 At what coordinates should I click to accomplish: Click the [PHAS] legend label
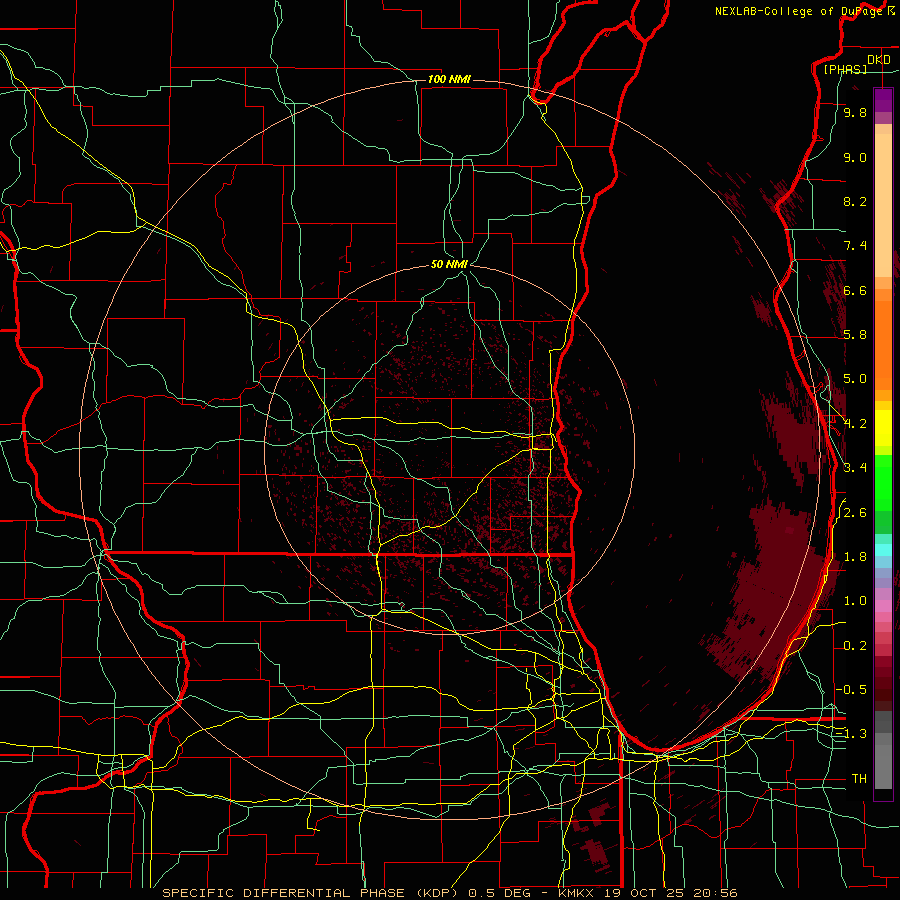click(x=845, y=69)
